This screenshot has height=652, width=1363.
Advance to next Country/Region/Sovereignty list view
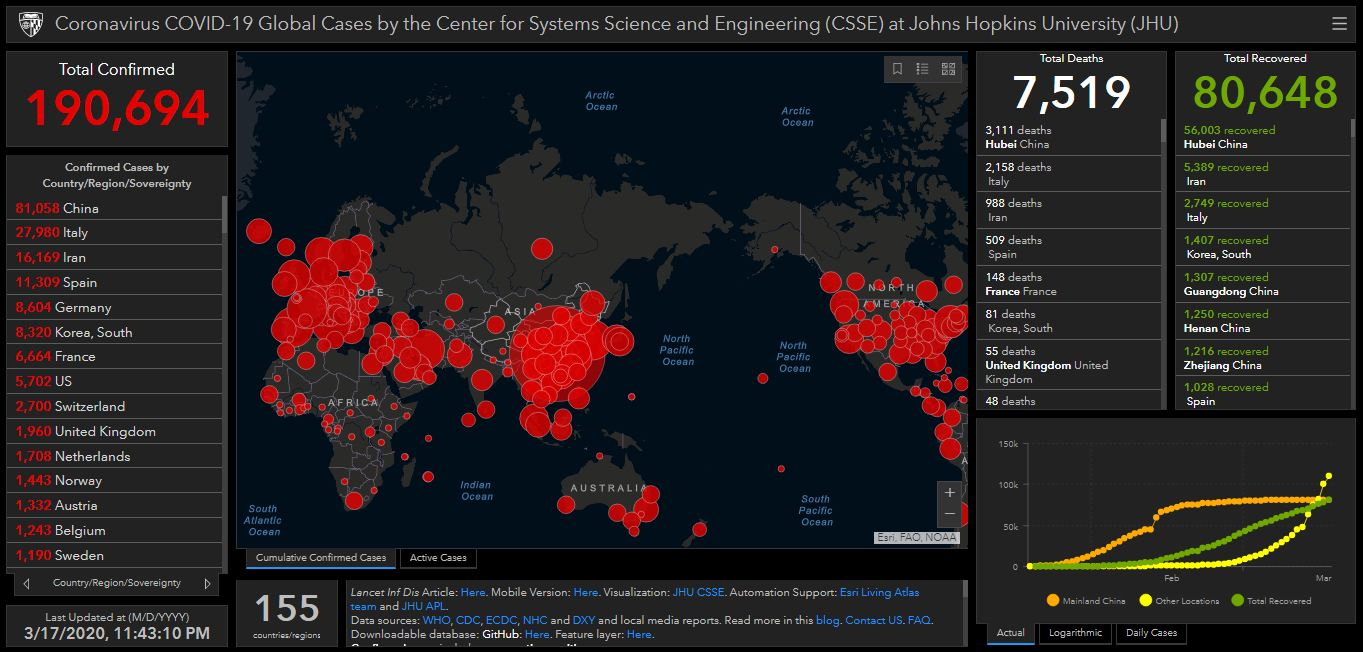click(x=207, y=583)
